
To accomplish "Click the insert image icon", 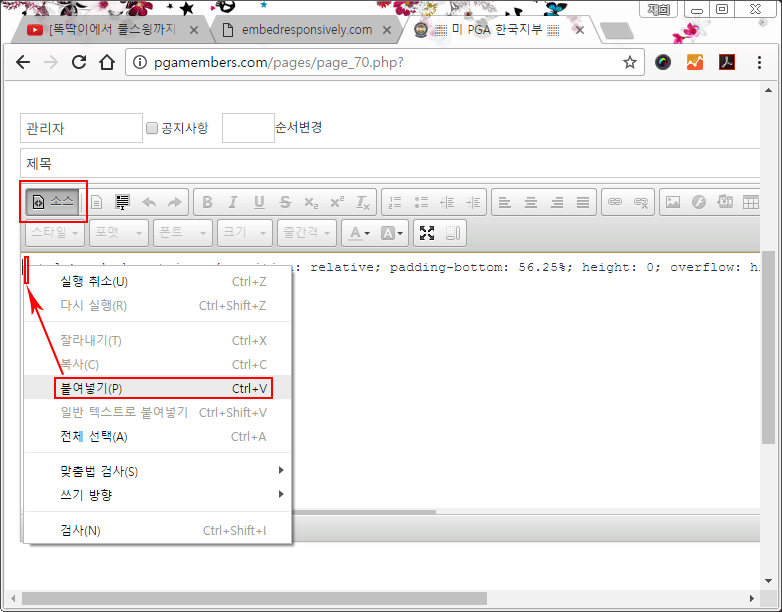I will coord(673,202).
